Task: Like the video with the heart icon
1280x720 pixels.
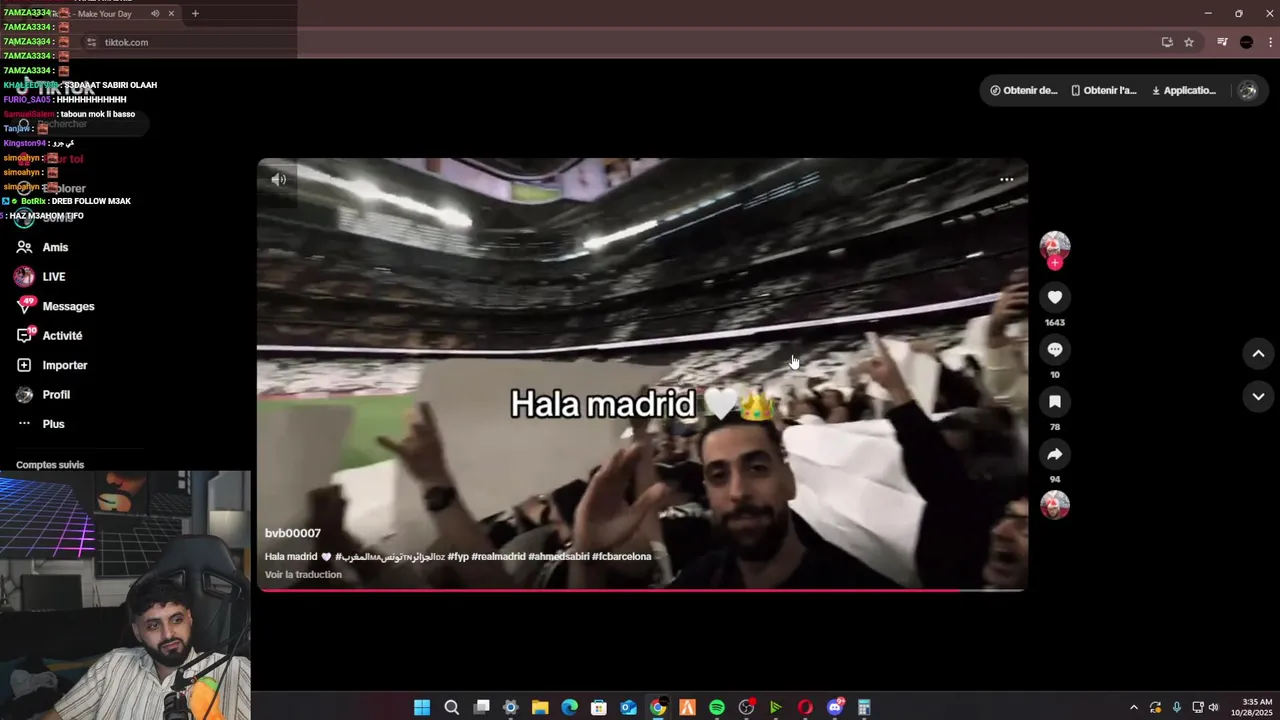Action: (1055, 297)
